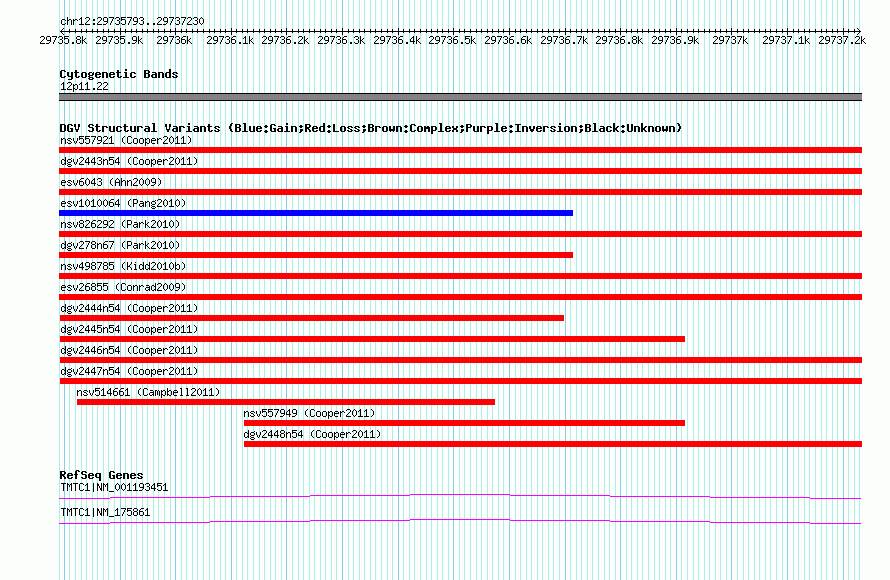Click the red bar under dgv2448n54
890x580 pixels.
[x=553, y=444]
